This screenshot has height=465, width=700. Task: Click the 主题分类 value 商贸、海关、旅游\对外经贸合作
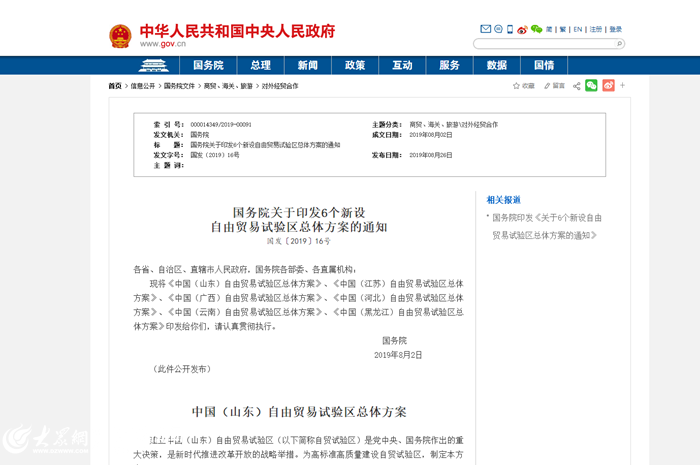(x=454, y=125)
